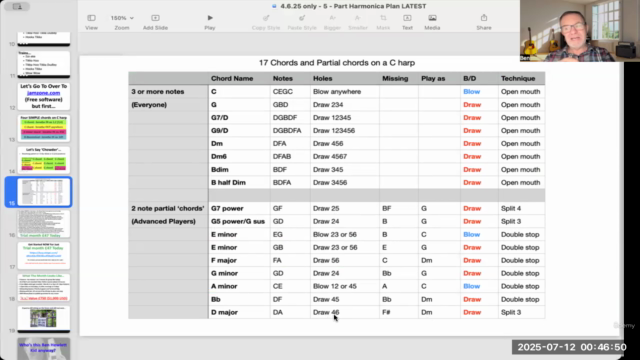This screenshot has width=640, height=360.
Task: Open the View sidebar options
Action: tap(91, 22)
